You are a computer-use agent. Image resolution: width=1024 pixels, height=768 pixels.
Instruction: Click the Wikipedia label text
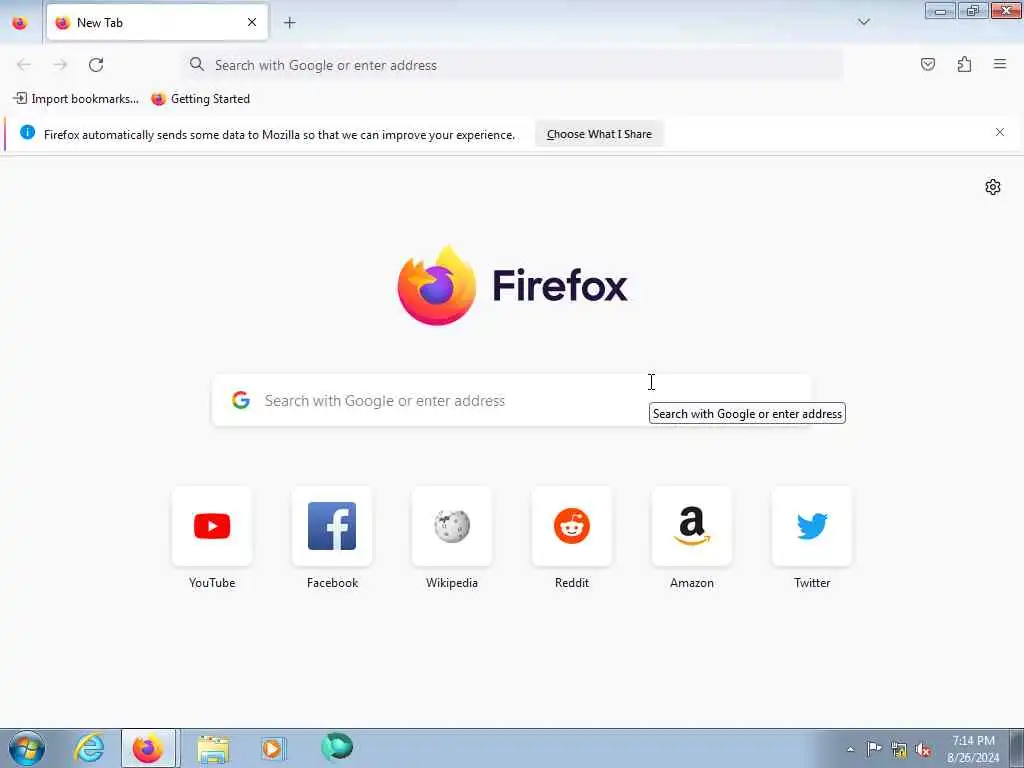coord(452,583)
